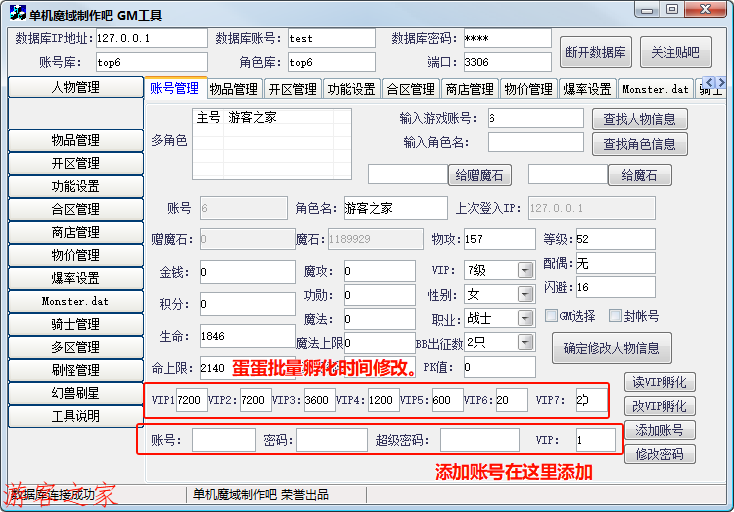This screenshot has height=512, width=734.
Task: Switch to the 爆率设置 tab in the top tab strip
Action: pos(586,89)
